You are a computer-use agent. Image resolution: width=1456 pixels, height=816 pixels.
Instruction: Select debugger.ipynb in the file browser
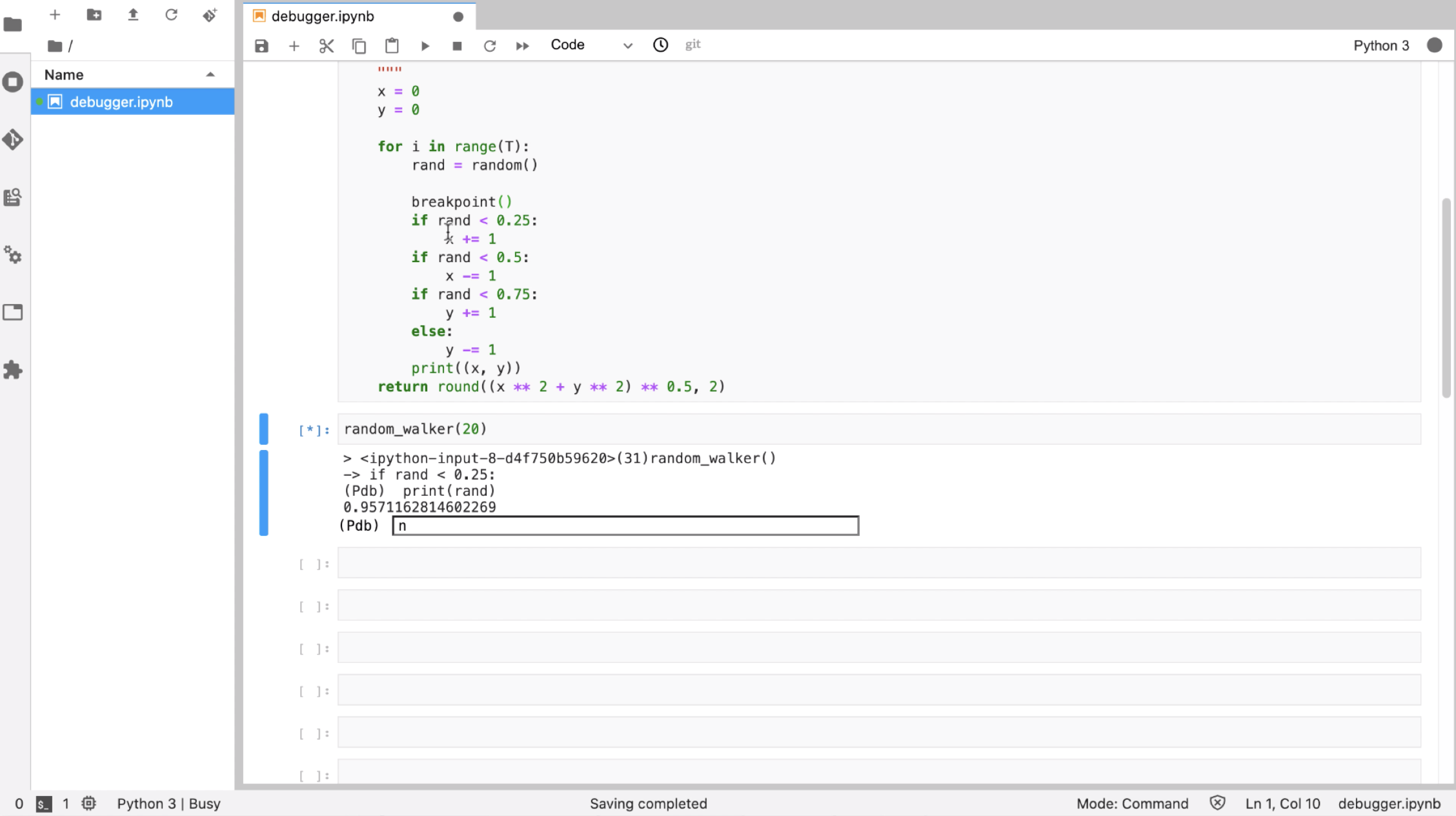pyautogui.click(x=121, y=102)
